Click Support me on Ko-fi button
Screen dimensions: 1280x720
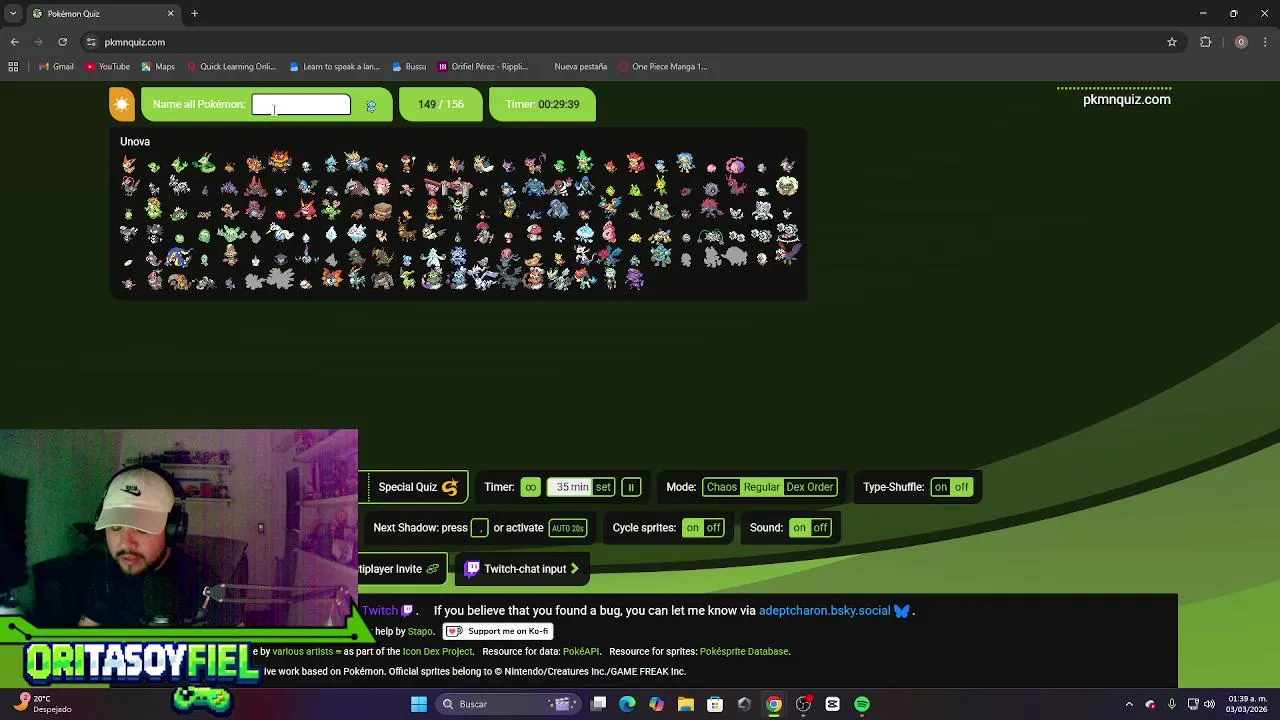click(497, 631)
